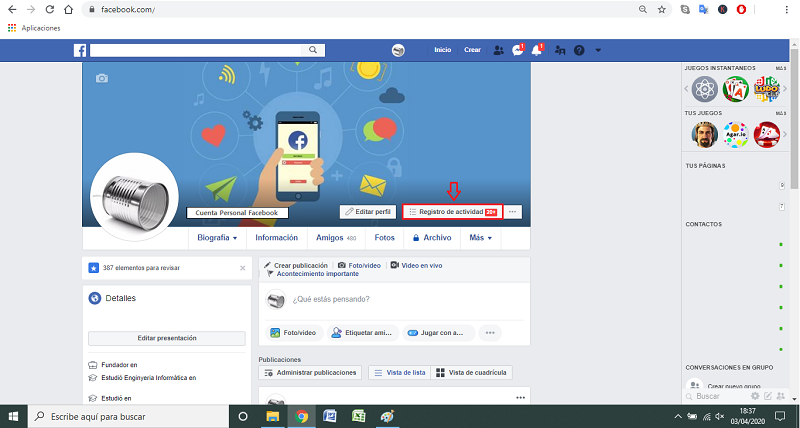The width and height of the screenshot is (800, 428).
Task: Open Registro de actividad
Action: click(x=453, y=212)
